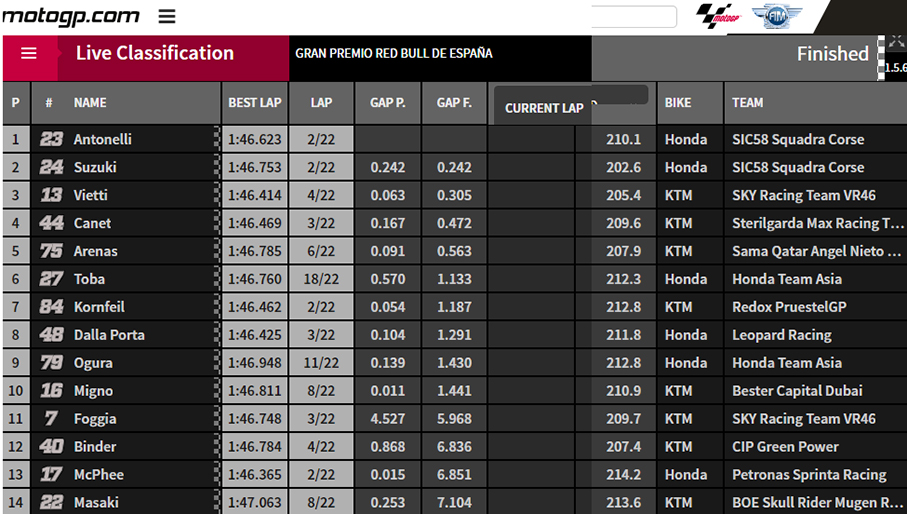The width and height of the screenshot is (907, 514).
Task: Sort by the TEAM column header
Action: tap(747, 103)
